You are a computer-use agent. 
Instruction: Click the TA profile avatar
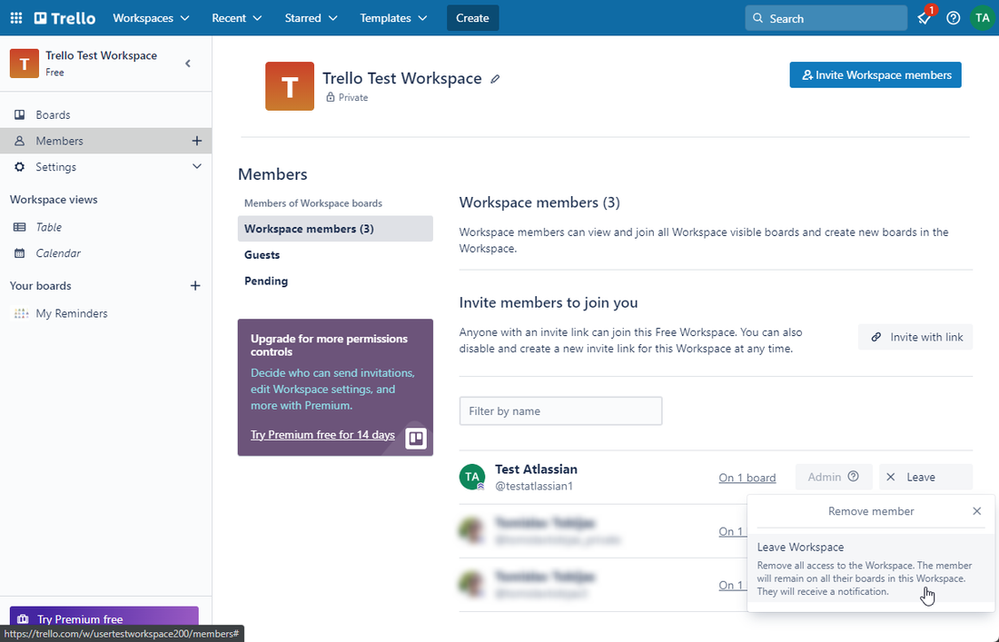pyautogui.click(x=981, y=17)
